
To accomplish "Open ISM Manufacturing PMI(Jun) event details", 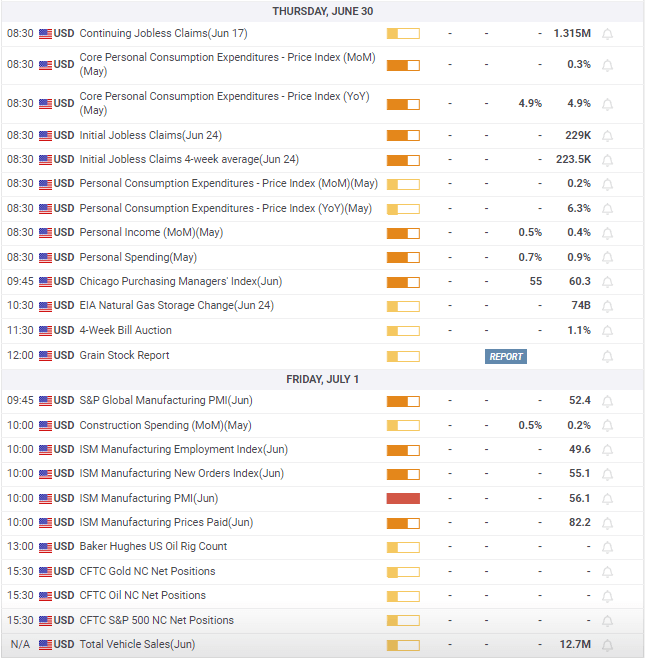I will (x=149, y=498).
